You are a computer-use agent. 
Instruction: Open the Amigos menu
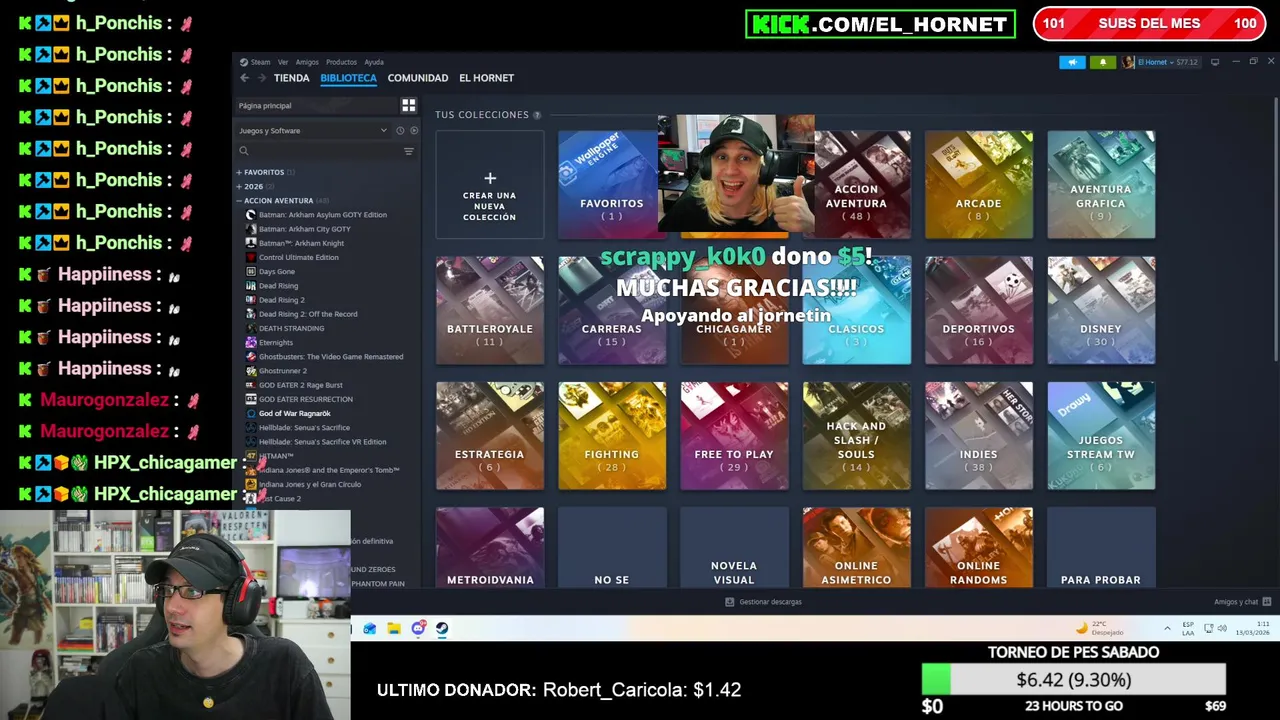coord(307,62)
